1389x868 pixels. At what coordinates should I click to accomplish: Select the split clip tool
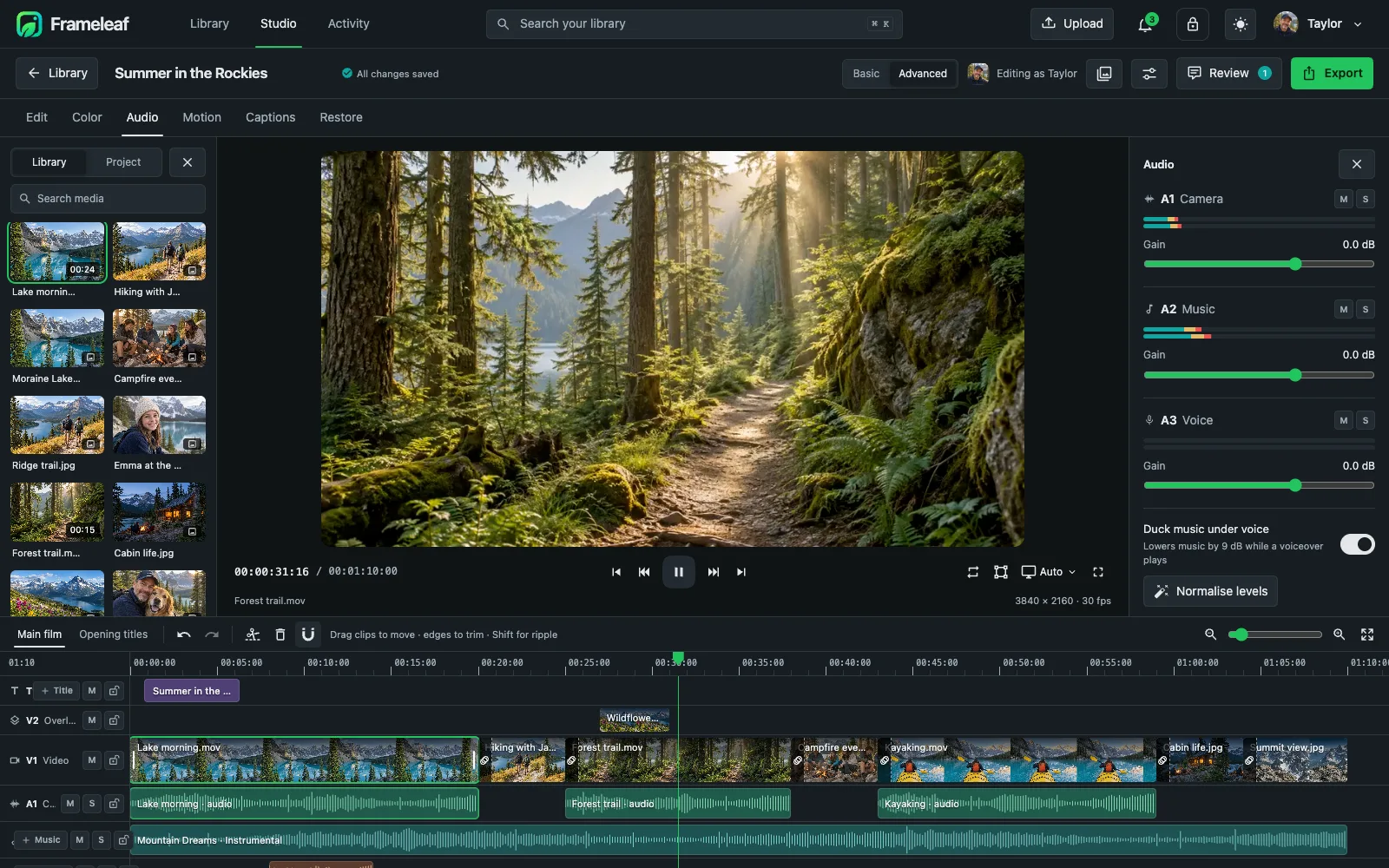[253, 635]
